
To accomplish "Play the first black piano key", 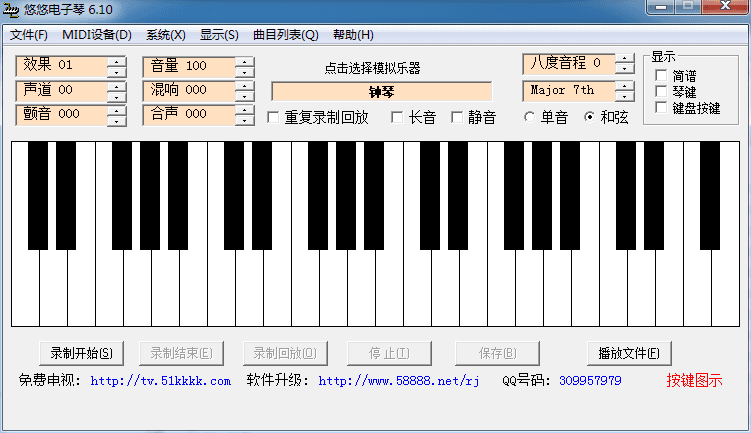I will tap(38, 195).
